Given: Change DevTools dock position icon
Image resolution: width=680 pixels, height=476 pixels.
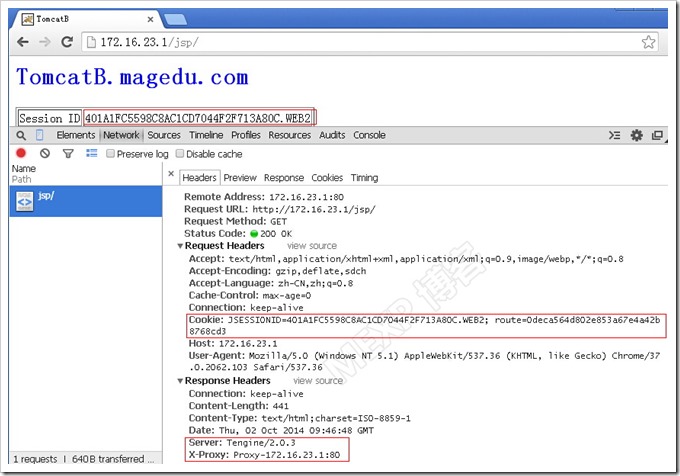Looking at the screenshot, I should [657, 135].
